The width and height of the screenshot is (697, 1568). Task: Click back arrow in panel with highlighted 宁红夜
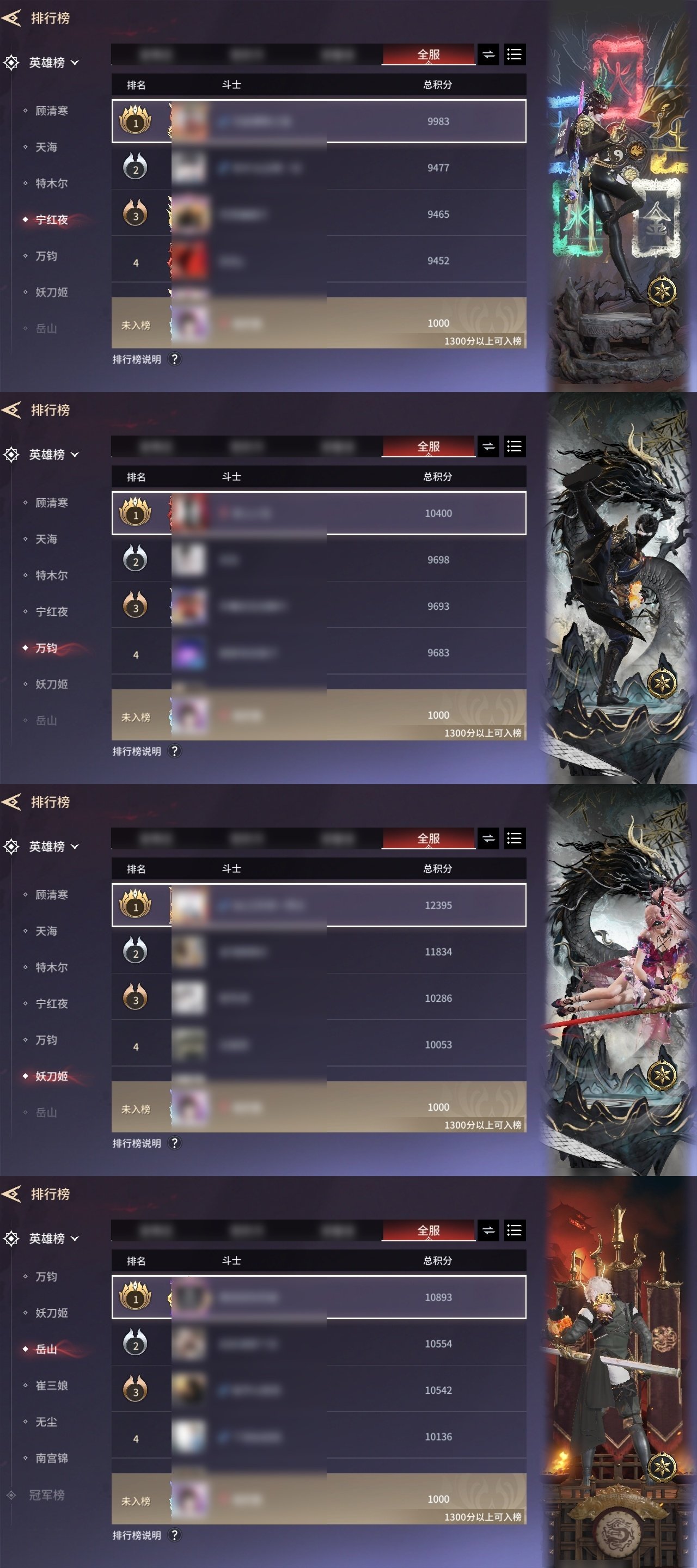coord(11,17)
